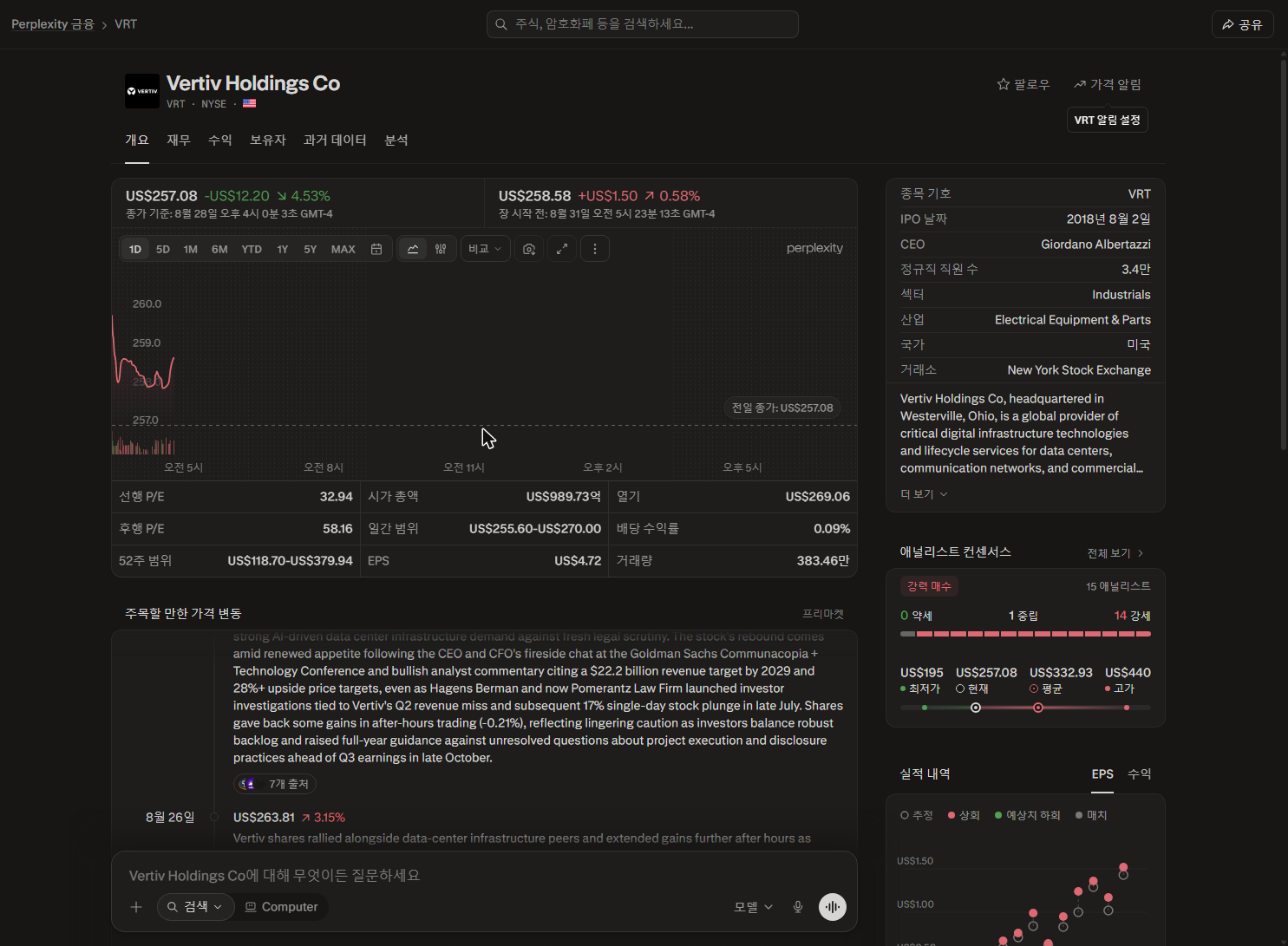The height and width of the screenshot is (946, 1288).
Task: Open the 과거 데이터 historical data tab
Action: click(335, 140)
